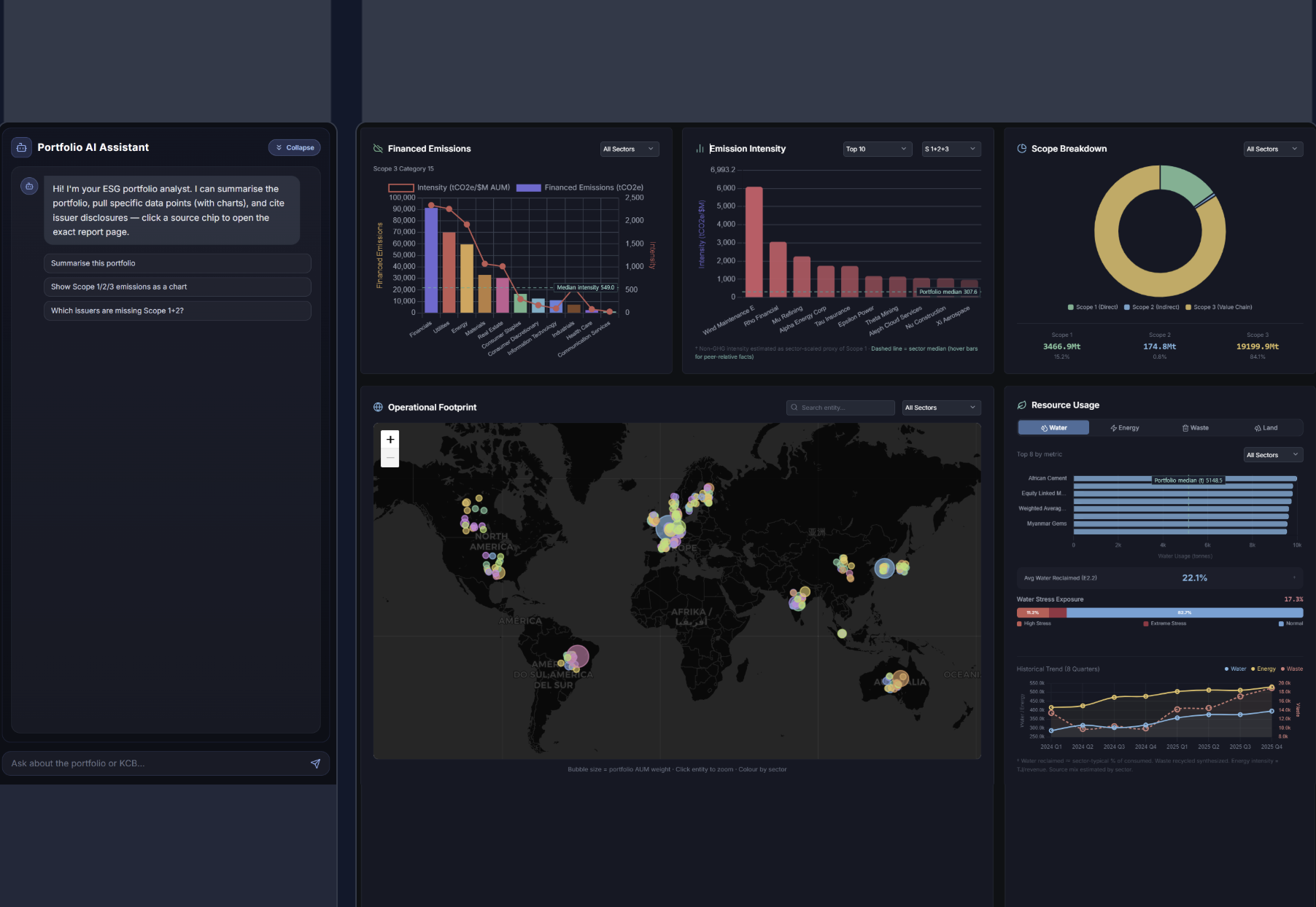
Task: Click into the Search entity field
Action: pyautogui.click(x=840, y=408)
